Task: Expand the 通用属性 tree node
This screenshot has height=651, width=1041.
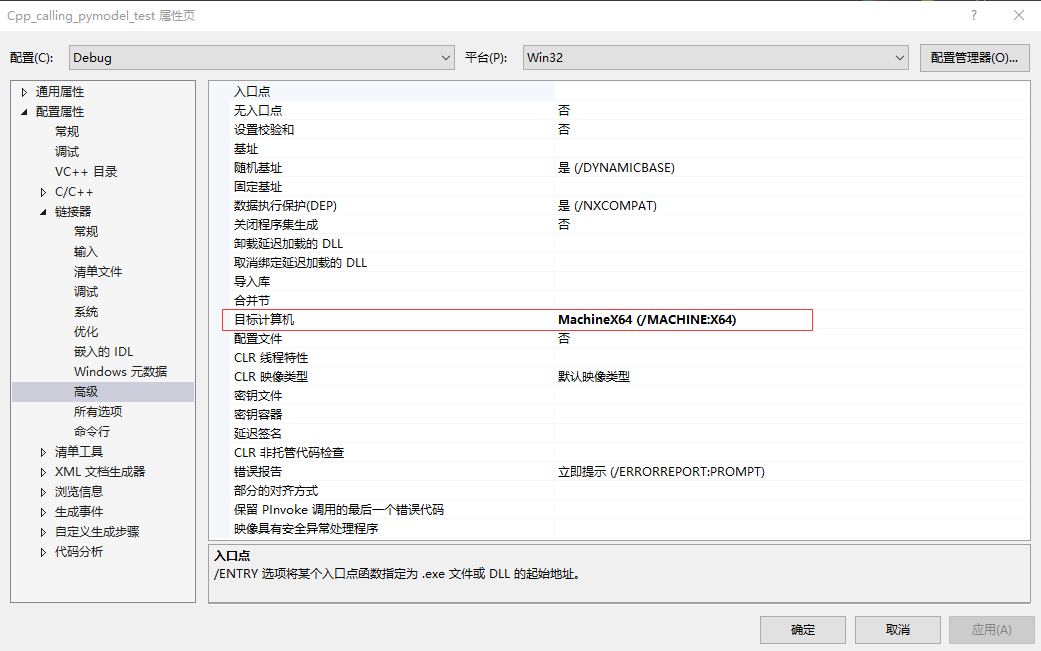Action: tap(25, 92)
